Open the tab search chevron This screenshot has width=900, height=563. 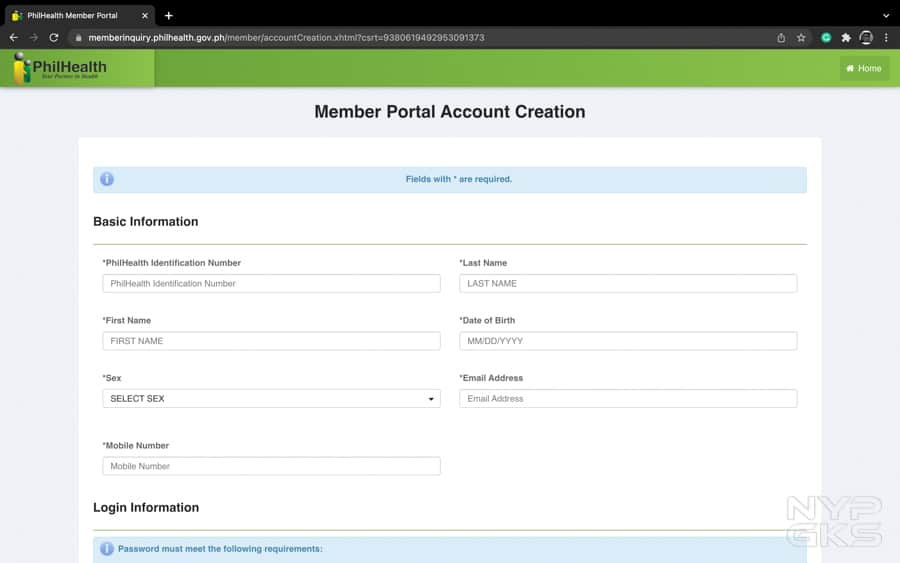[886, 15]
